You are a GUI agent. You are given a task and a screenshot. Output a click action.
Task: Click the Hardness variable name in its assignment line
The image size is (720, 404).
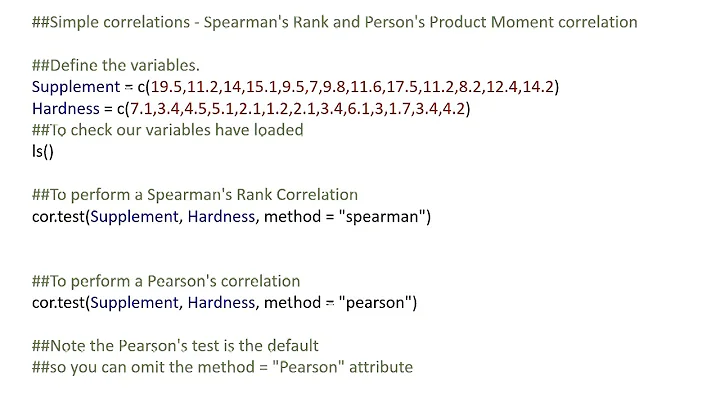pos(66,108)
